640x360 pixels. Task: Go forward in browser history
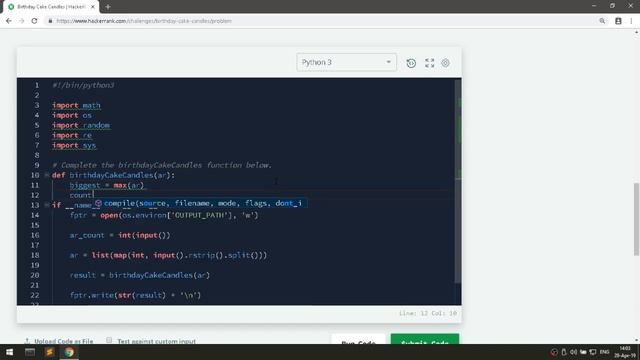(22, 21)
